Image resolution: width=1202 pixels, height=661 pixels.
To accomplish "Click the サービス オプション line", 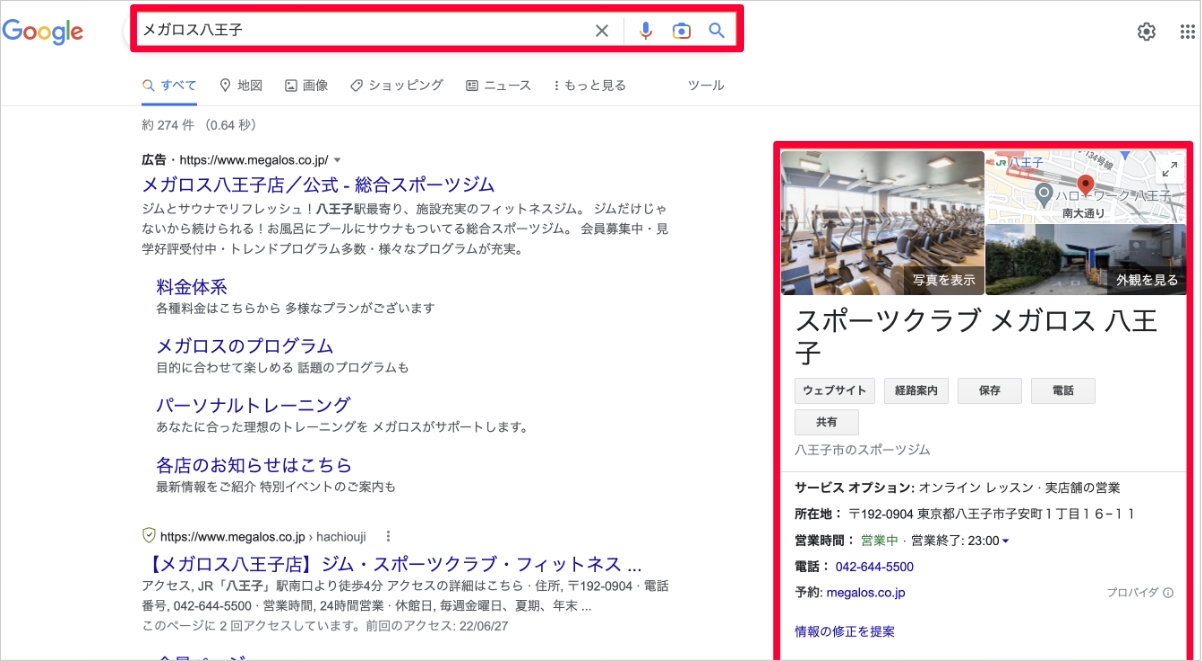I will [x=957, y=488].
